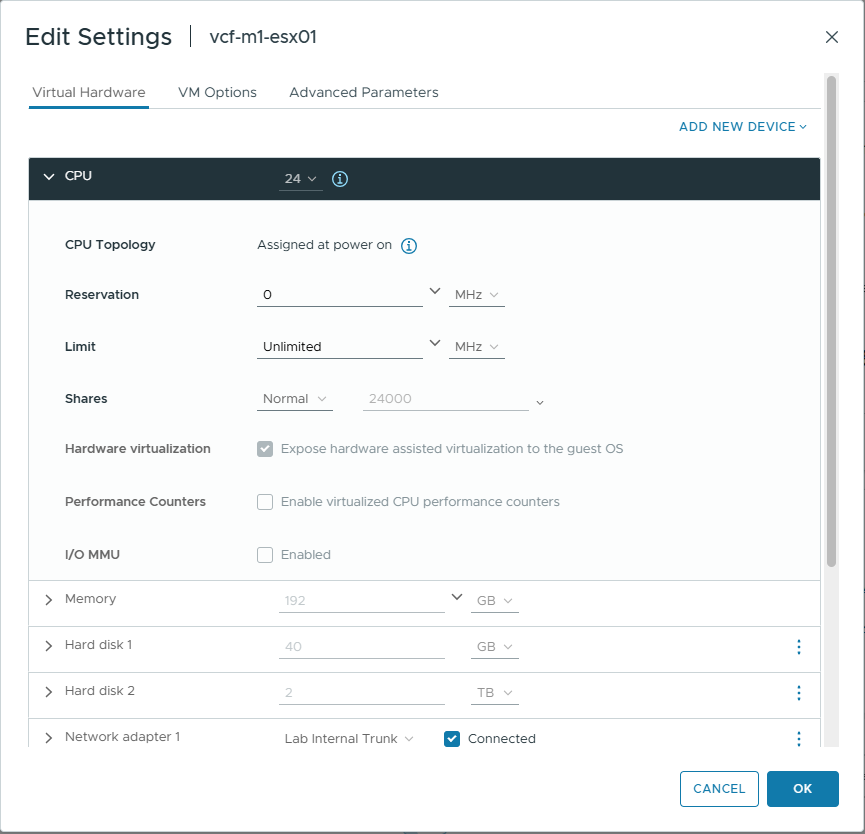
Task: Expand the Network adapter 1 section
Action: (x=49, y=737)
